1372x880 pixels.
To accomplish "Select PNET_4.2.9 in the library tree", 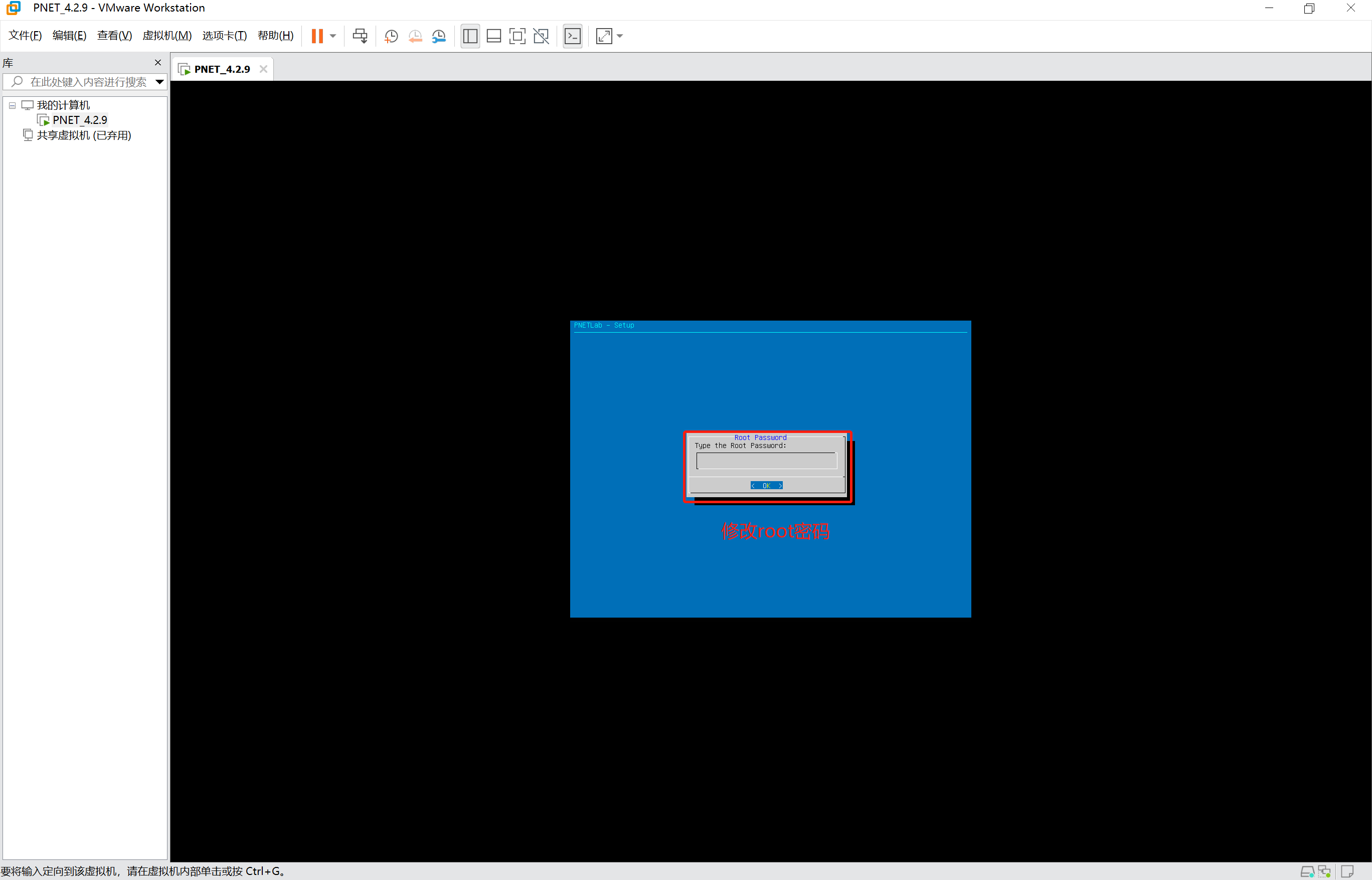I will (x=80, y=120).
